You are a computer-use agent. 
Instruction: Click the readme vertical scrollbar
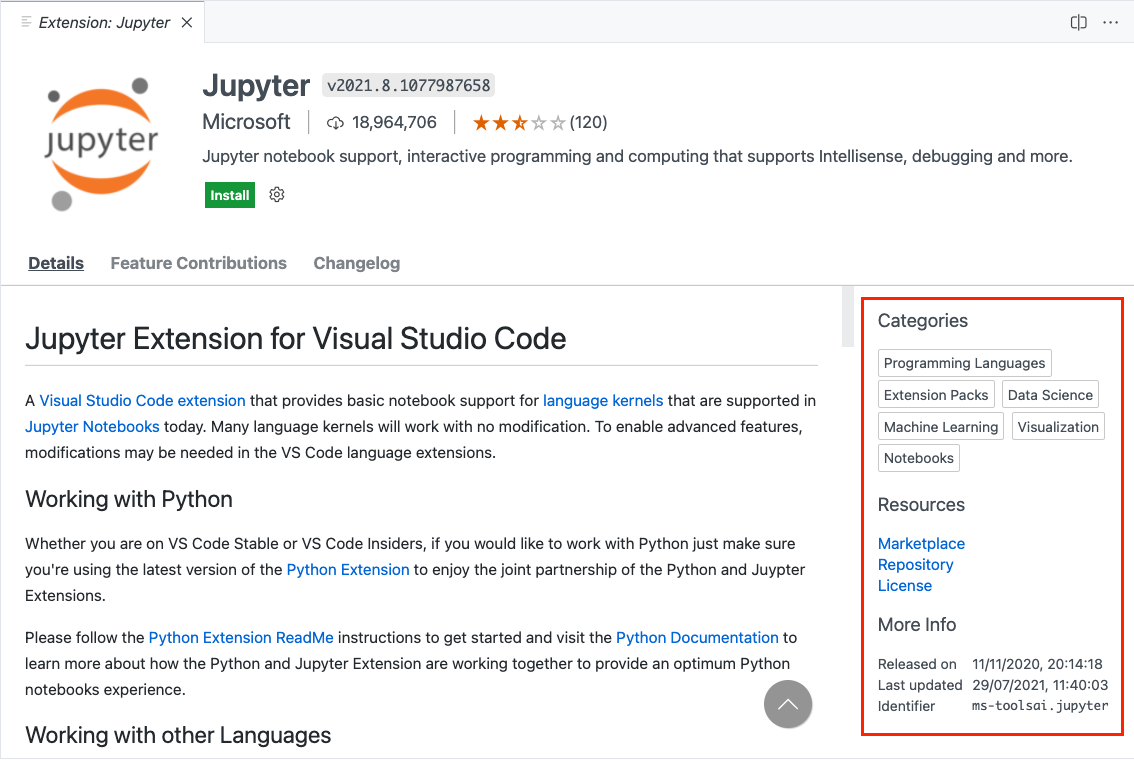[848, 318]
